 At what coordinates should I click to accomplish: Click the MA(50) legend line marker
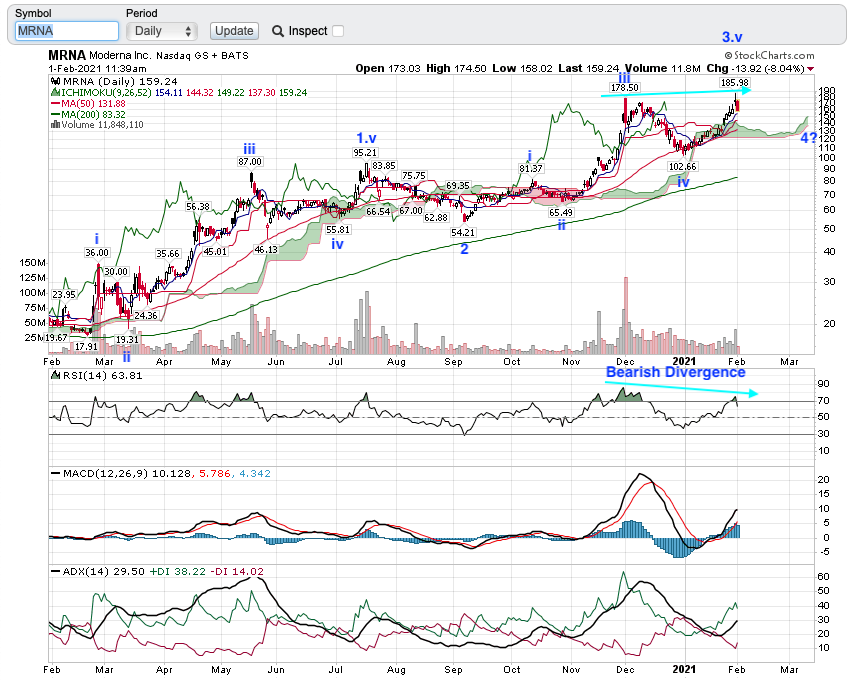coord(55,103)
